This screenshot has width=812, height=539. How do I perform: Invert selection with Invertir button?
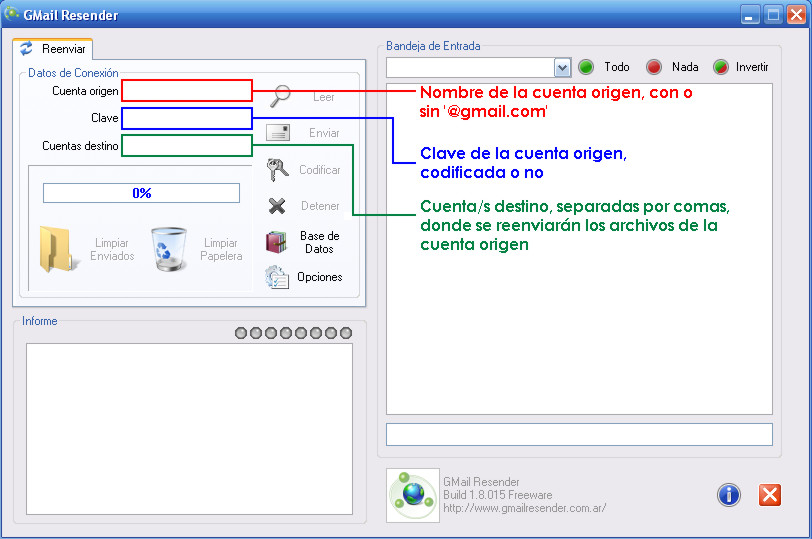(720, 67)
